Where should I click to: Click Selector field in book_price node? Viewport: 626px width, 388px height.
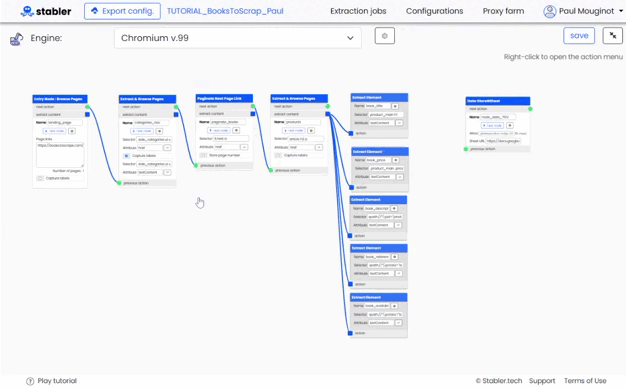click(387, 168)
